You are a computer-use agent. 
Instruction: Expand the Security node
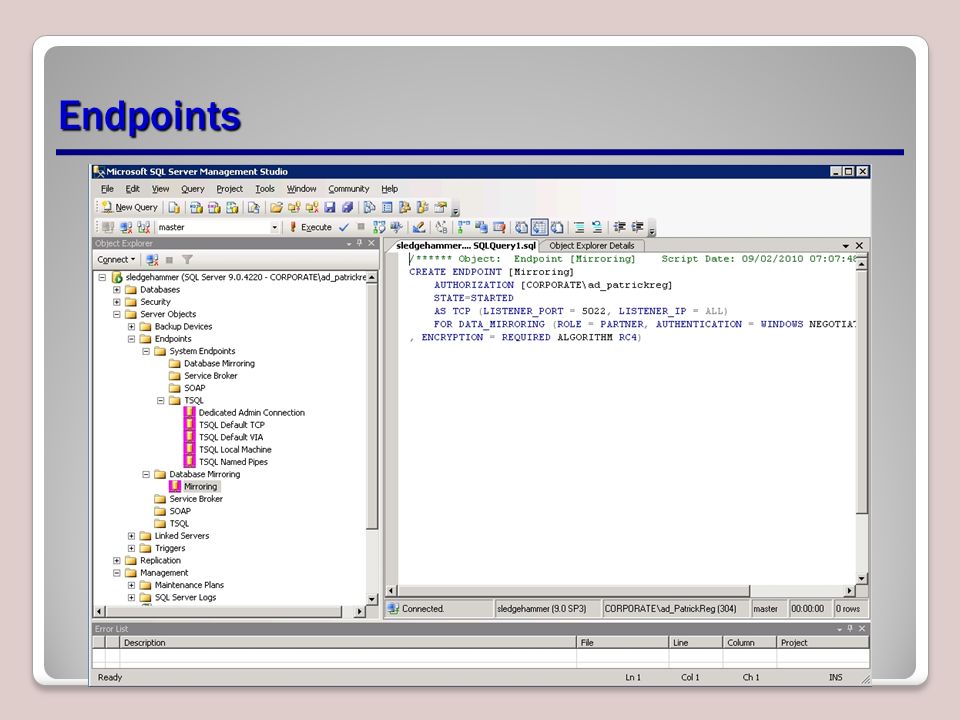coord(116,302)
